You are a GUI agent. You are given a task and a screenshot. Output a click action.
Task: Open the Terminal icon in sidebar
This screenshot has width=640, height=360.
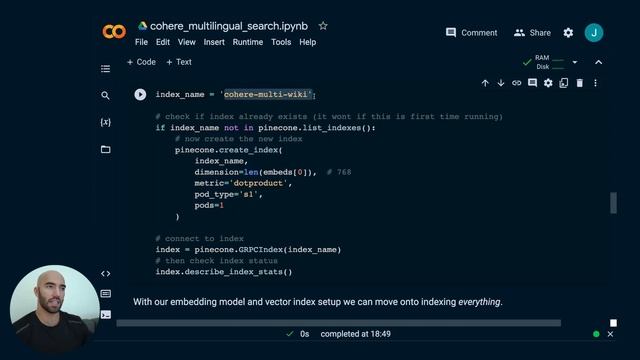(105, 314)
